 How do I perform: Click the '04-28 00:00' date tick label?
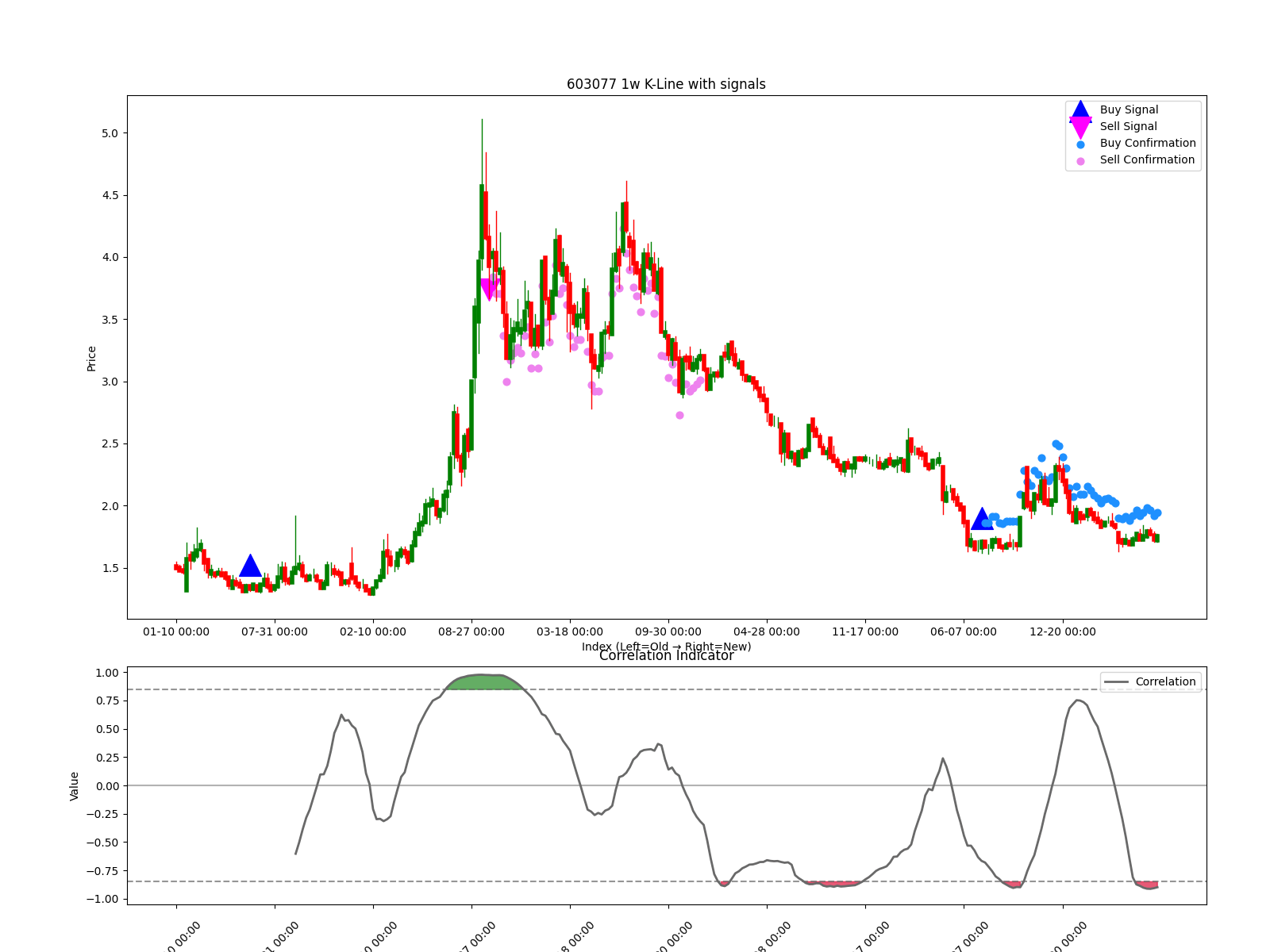(x=767, y=631)
